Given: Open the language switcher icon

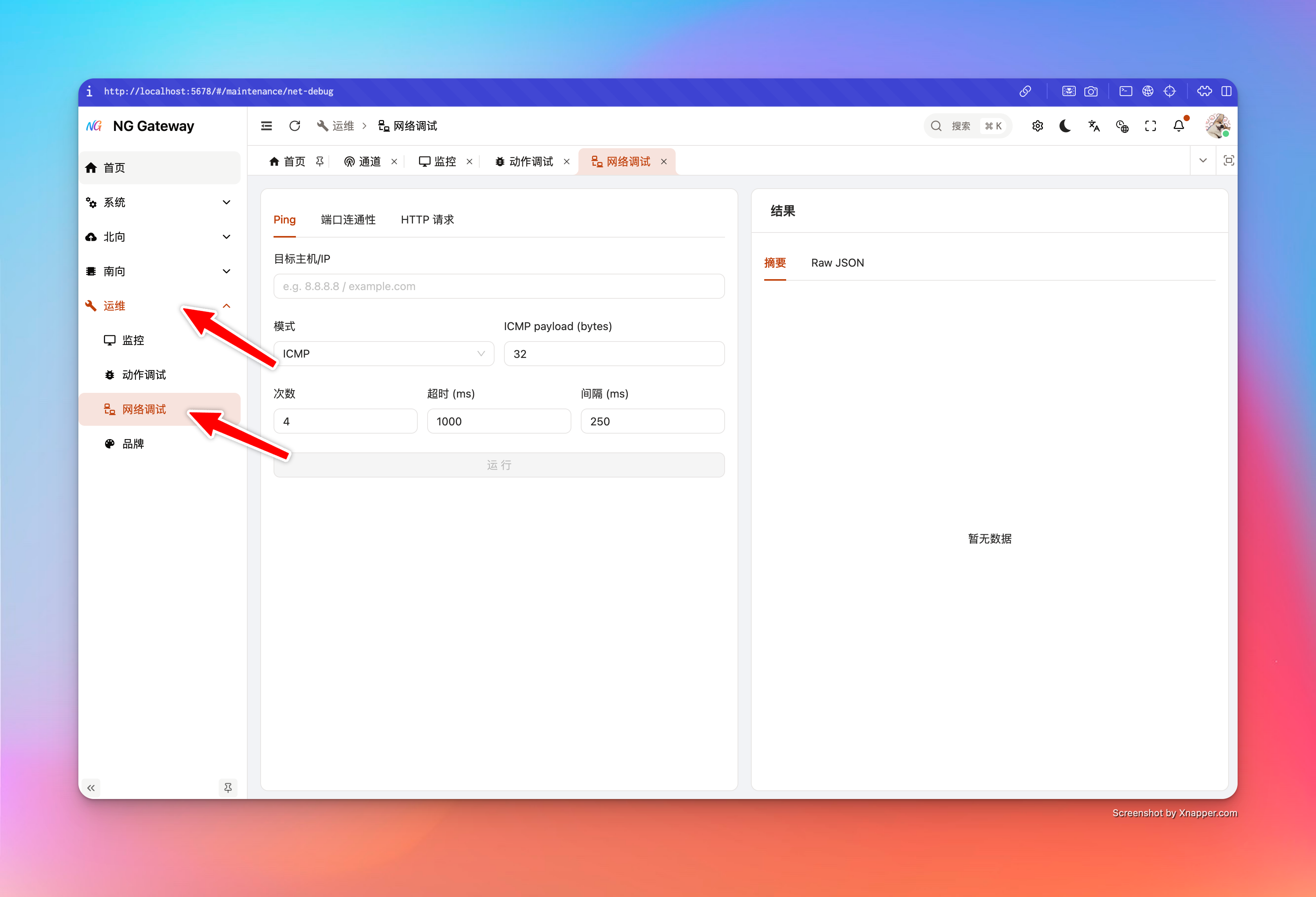Looking at the screenshot, I should [1093, 126].
